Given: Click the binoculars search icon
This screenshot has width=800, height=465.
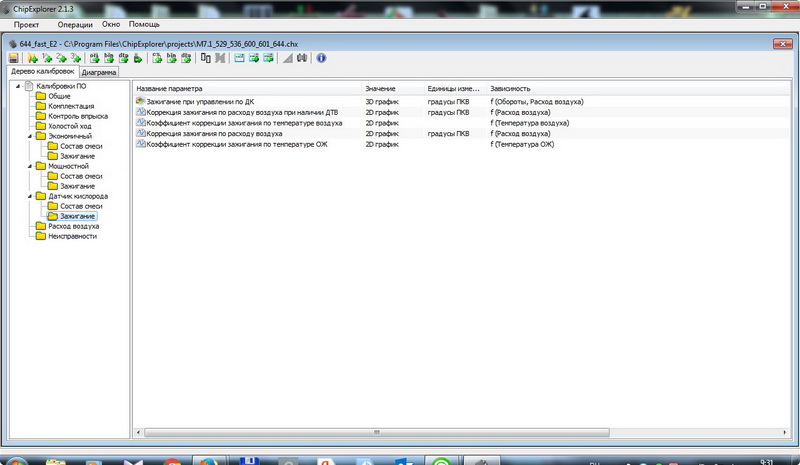Looking at the screenshot, I should coord(302,58).
